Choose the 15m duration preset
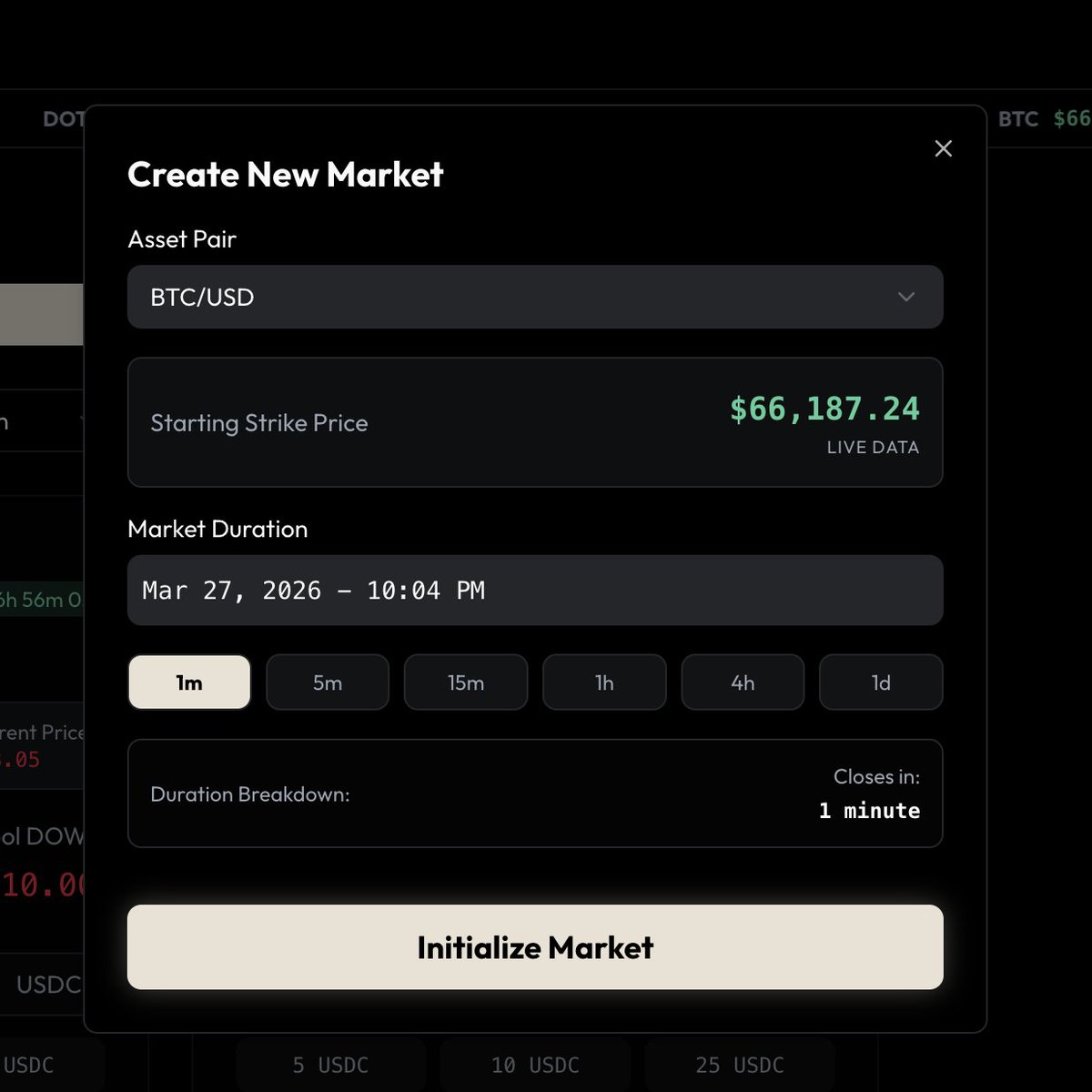 pyautogui.click(x=466, y=682)
